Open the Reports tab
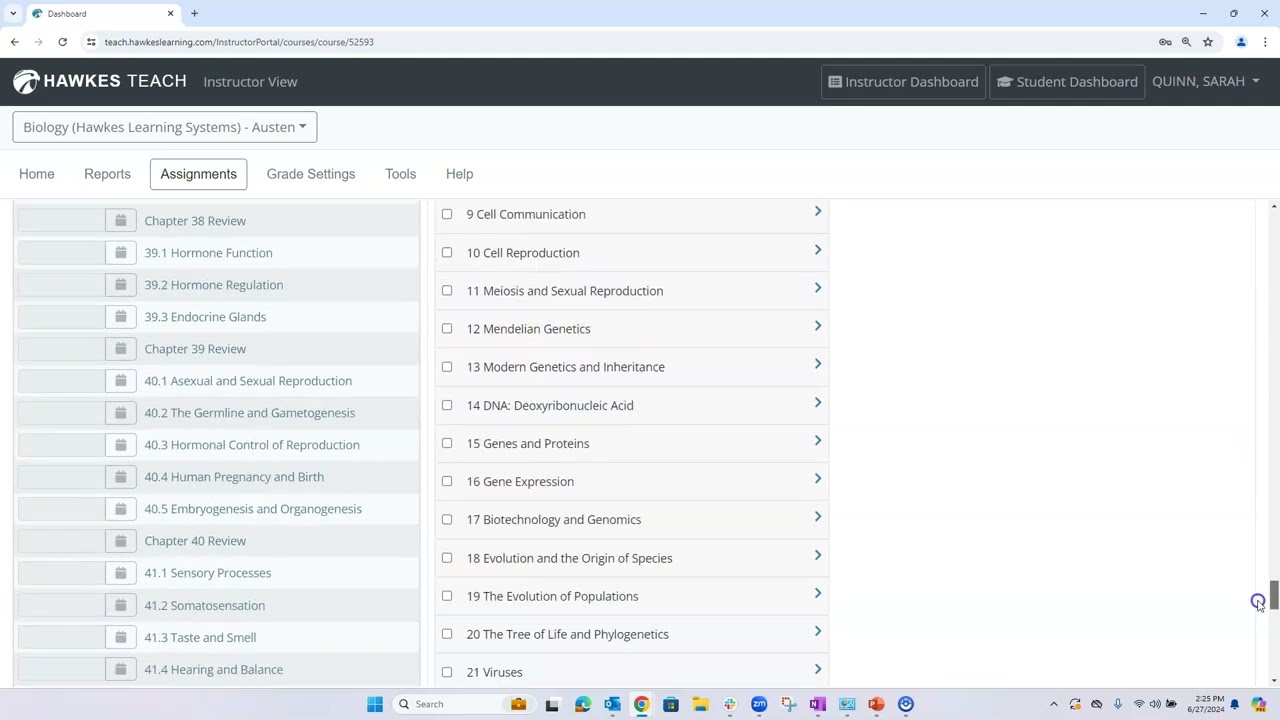The image size is (1280, 720). coord(107,174)
